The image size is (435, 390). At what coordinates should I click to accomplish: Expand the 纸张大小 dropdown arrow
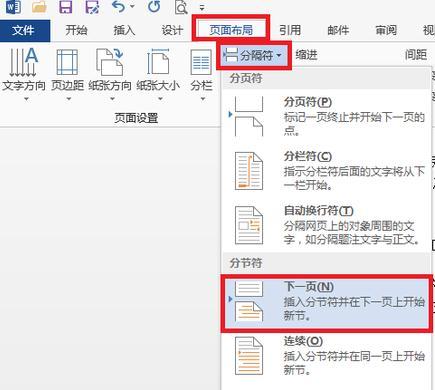(160, 99)
